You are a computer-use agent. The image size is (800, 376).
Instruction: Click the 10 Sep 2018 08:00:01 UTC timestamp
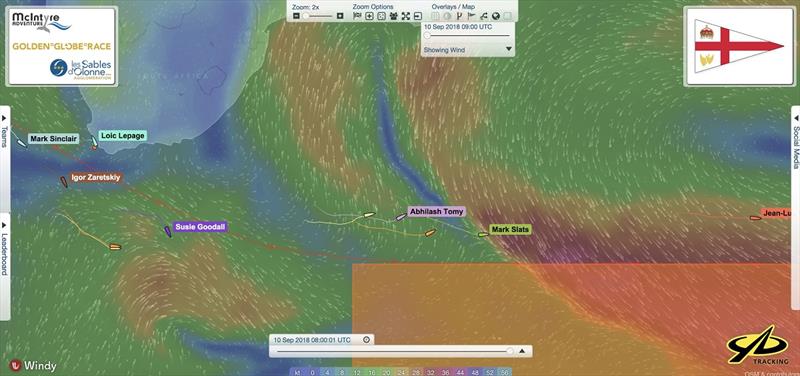[312, 340]
